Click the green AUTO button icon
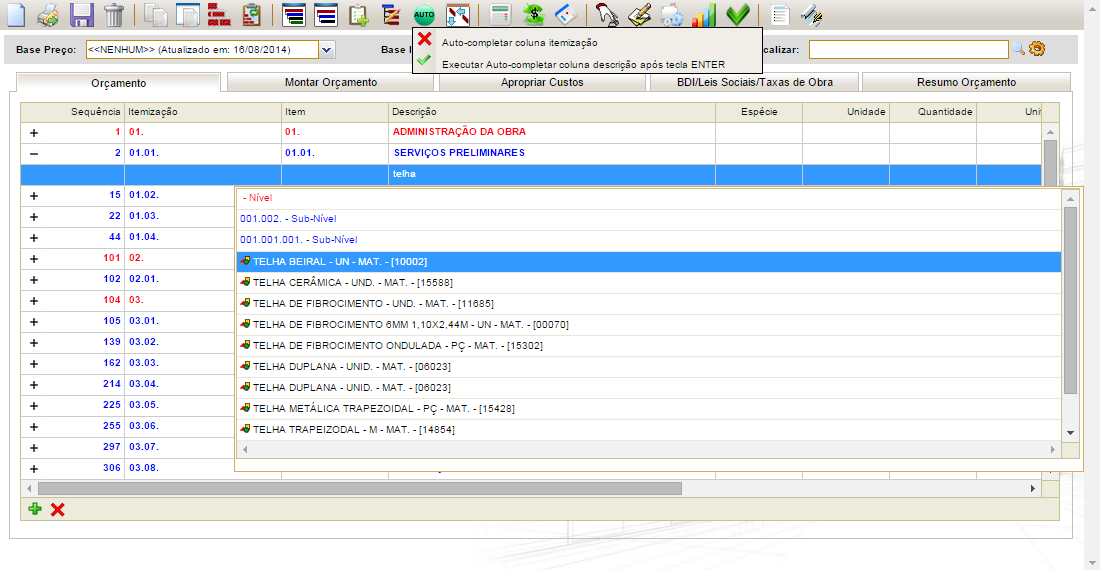This screenshot has height=570, width=1100. click(x=424, y=15)
